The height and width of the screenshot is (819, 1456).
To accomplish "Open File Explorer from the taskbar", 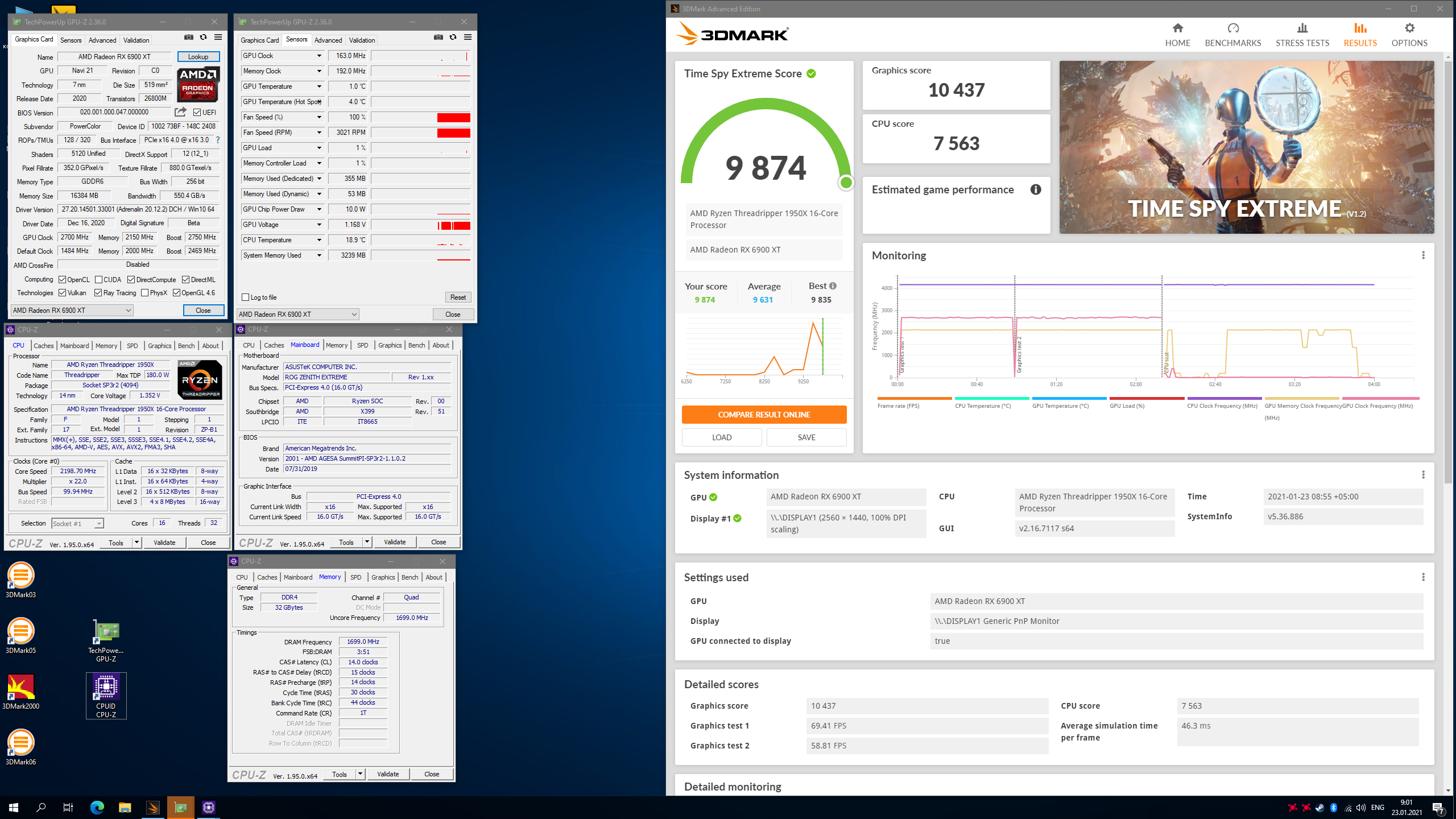I will coord(125,807).
